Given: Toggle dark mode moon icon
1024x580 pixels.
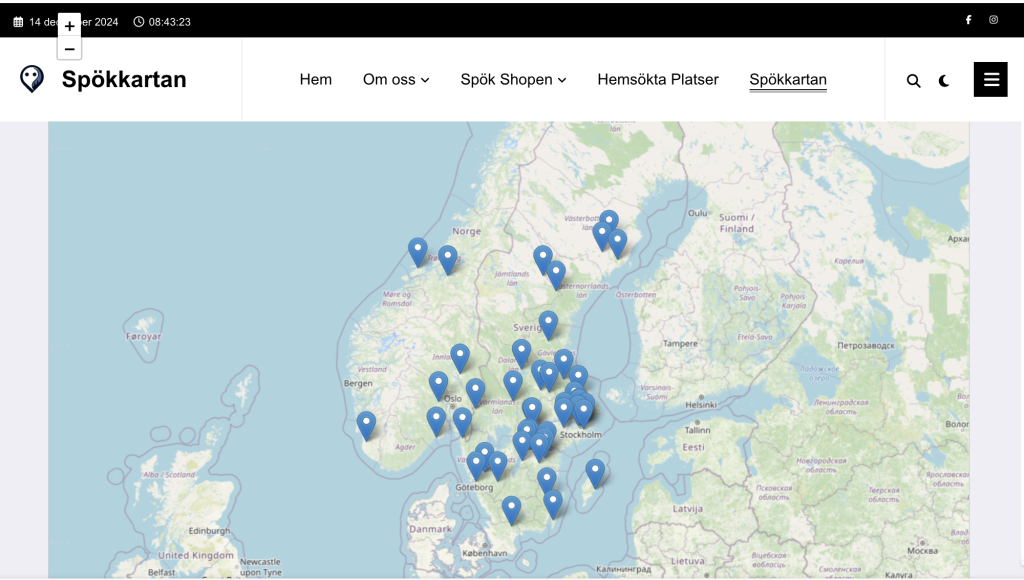Looking at the screenshot, I should [944, 81].
